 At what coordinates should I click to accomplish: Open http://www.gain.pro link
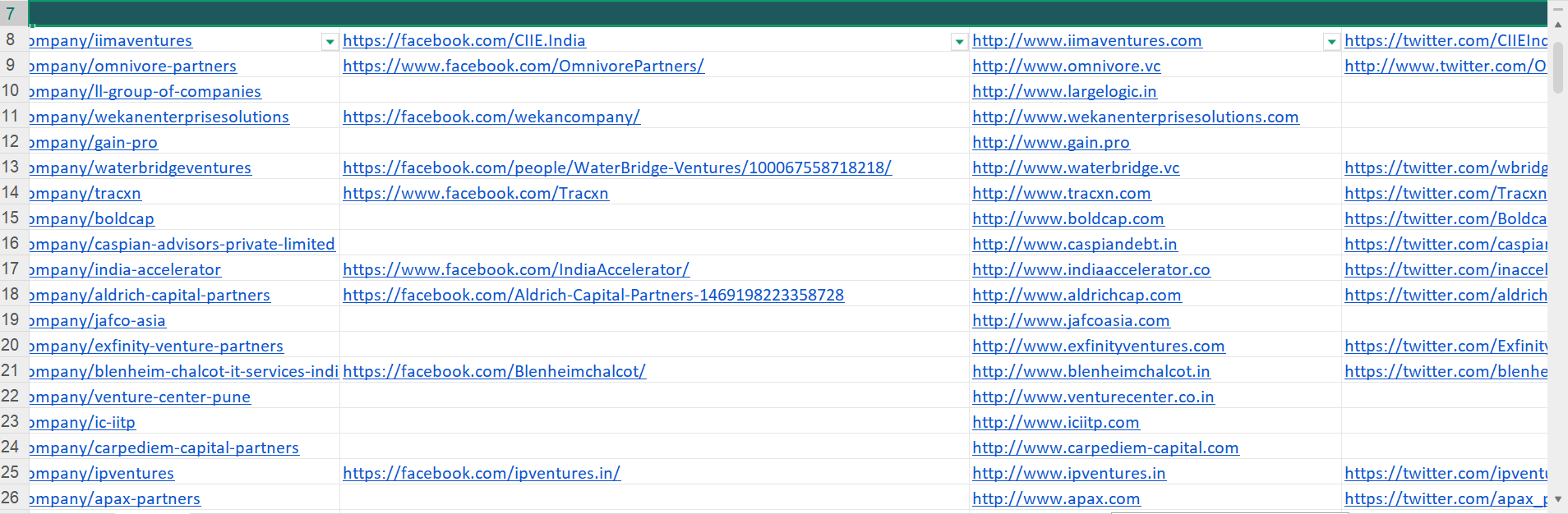[1051, 143]
